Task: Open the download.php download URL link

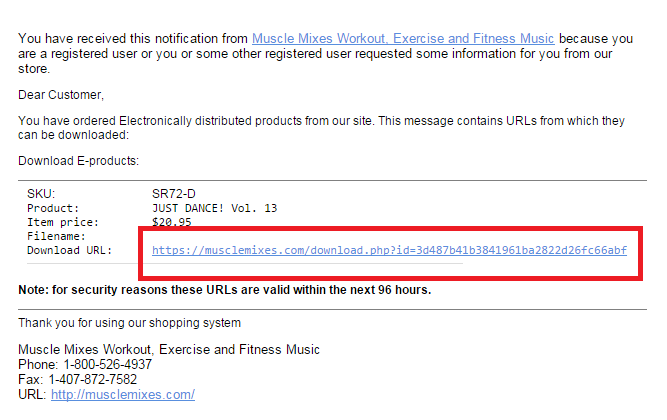Action: (x=389, y=250)
